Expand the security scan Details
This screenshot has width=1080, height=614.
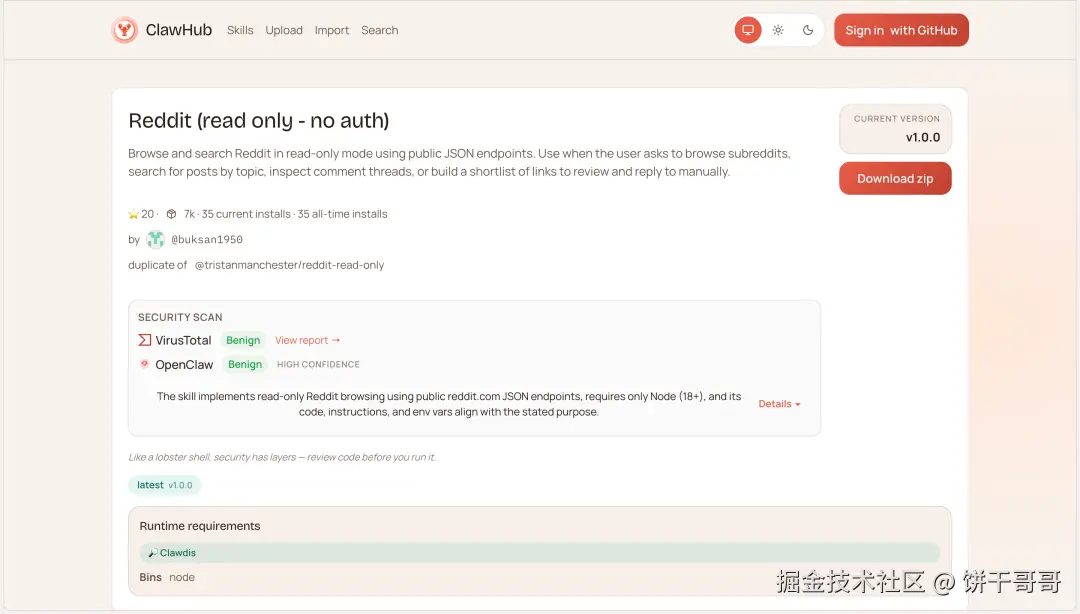tap(779, 404)
